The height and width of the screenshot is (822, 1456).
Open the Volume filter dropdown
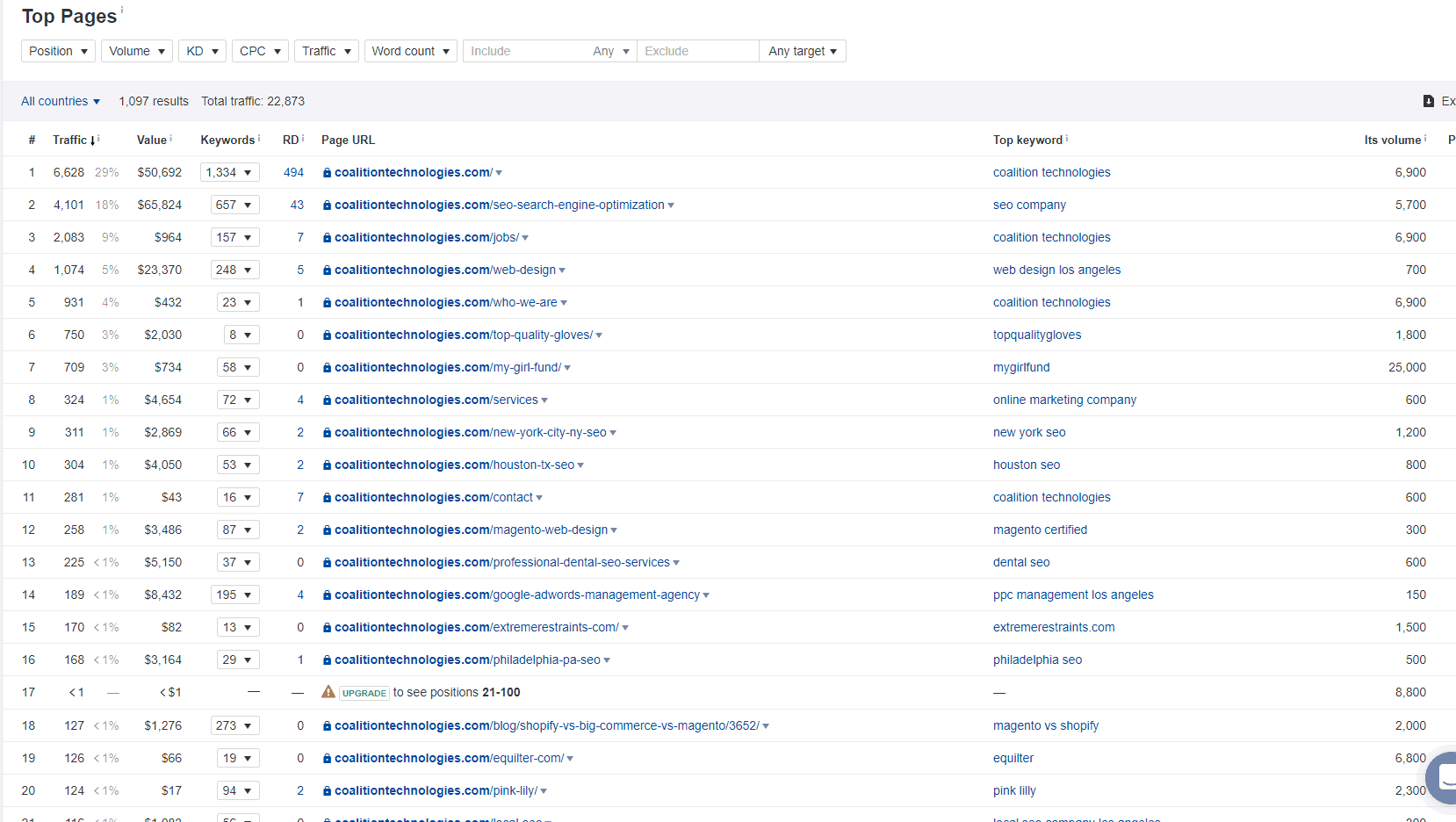coord(136,51)
